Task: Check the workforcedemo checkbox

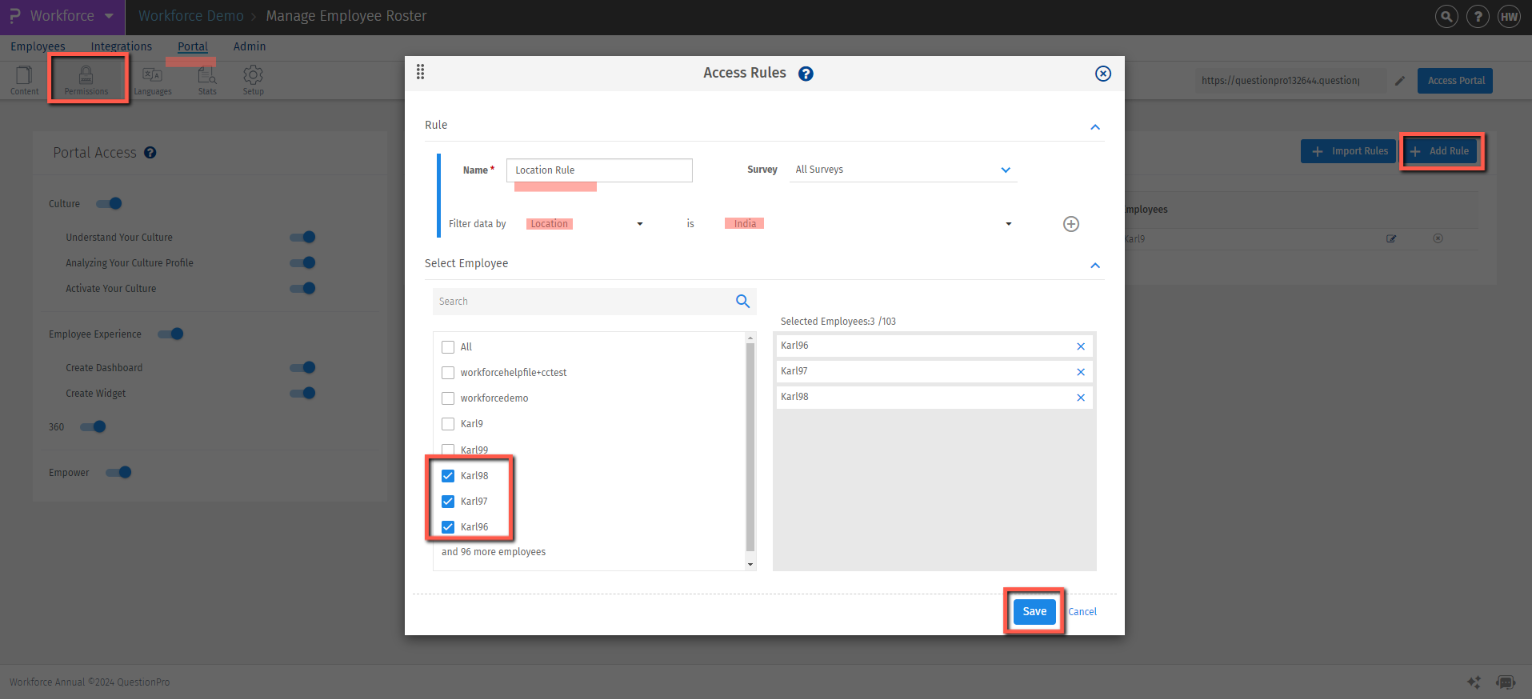Action: click(x=448, y=398)
